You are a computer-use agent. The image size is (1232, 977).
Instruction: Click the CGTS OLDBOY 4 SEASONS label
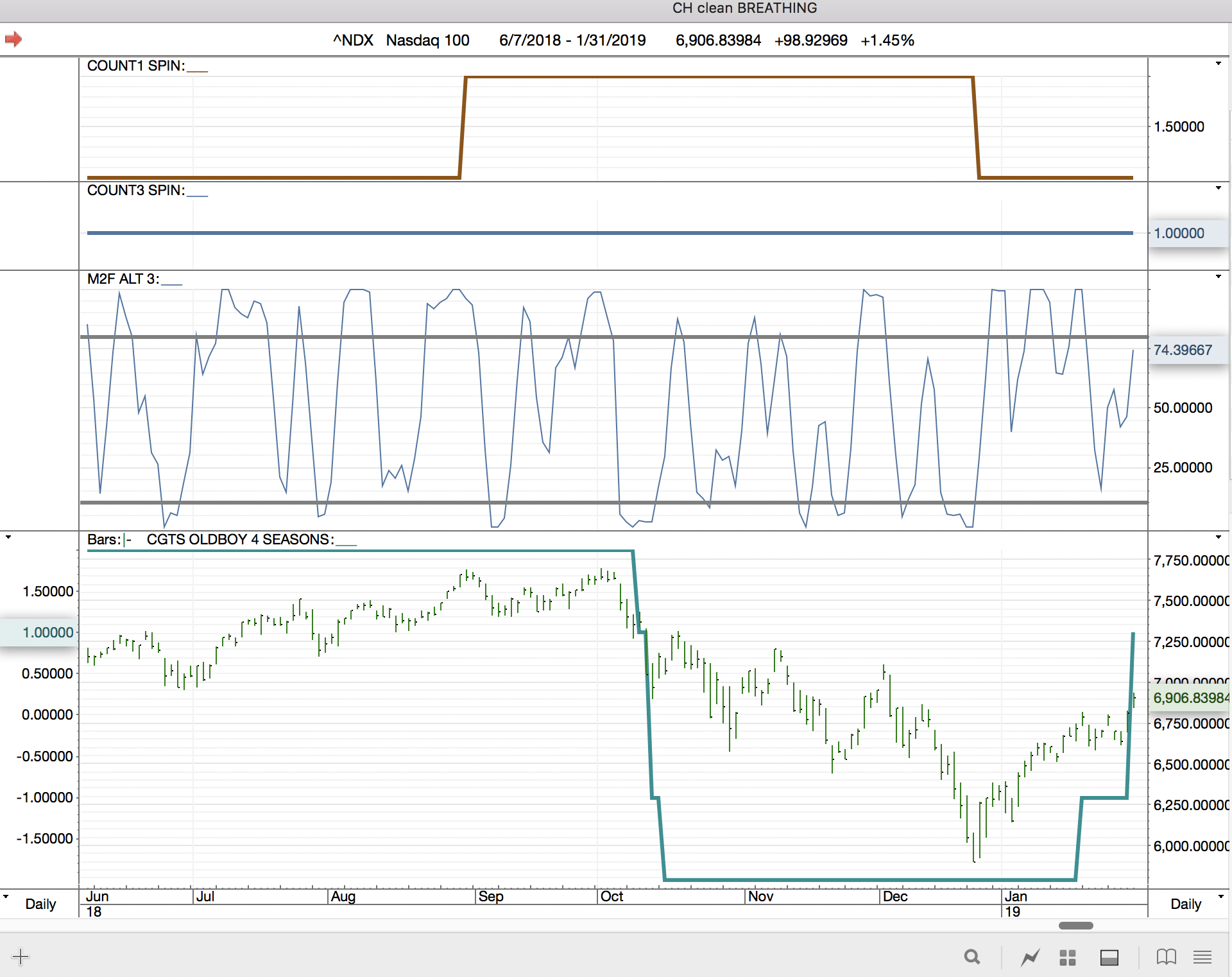point(239,539)
